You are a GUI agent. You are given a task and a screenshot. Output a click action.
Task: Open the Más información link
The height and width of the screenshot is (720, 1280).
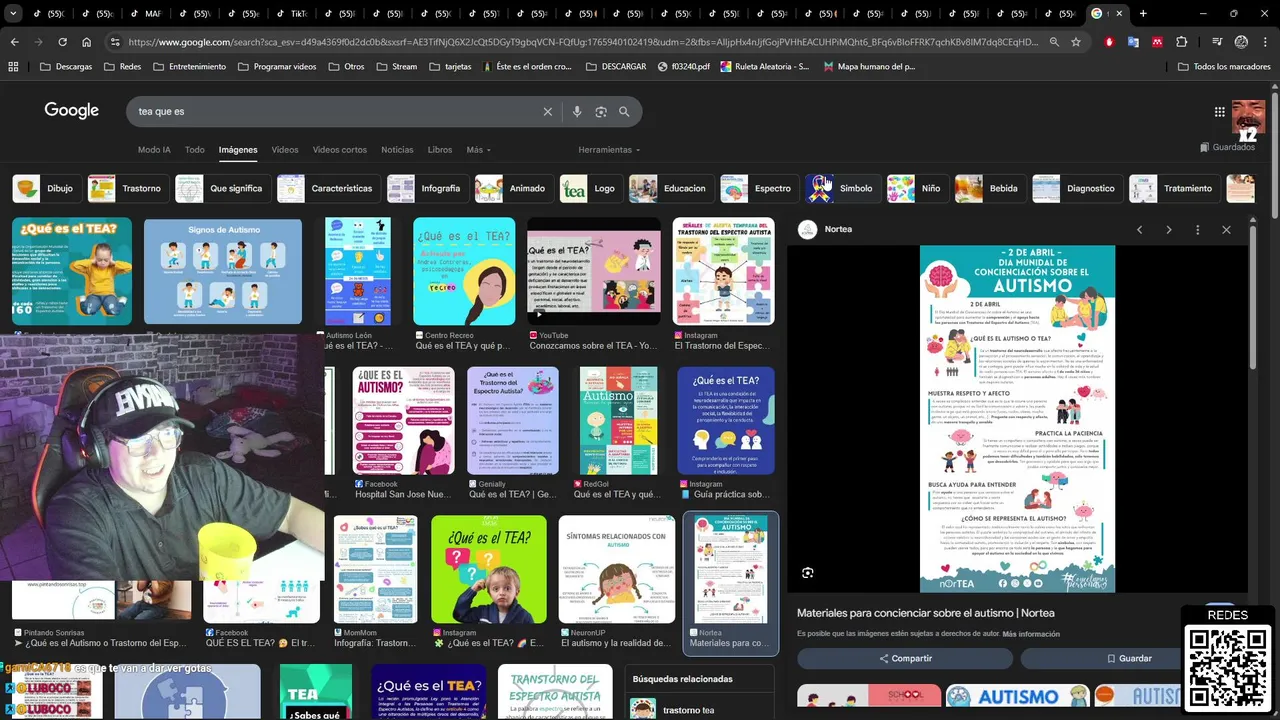pos(1031,634)
